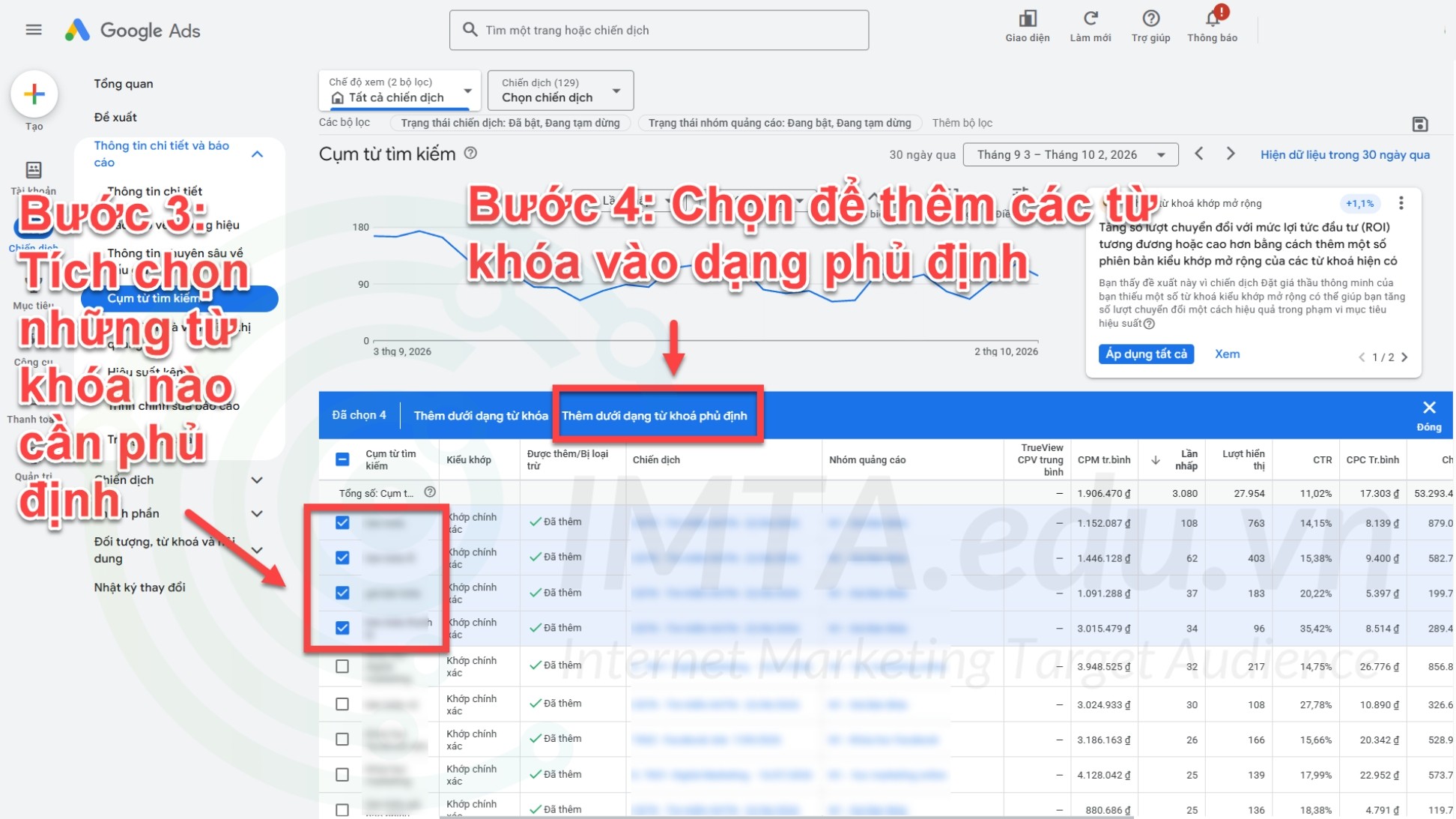The height and width of the screenshot is (819, 1456).
Task: Uncheck row with CPM 1.152.087 đ
Action: [342, 522]
